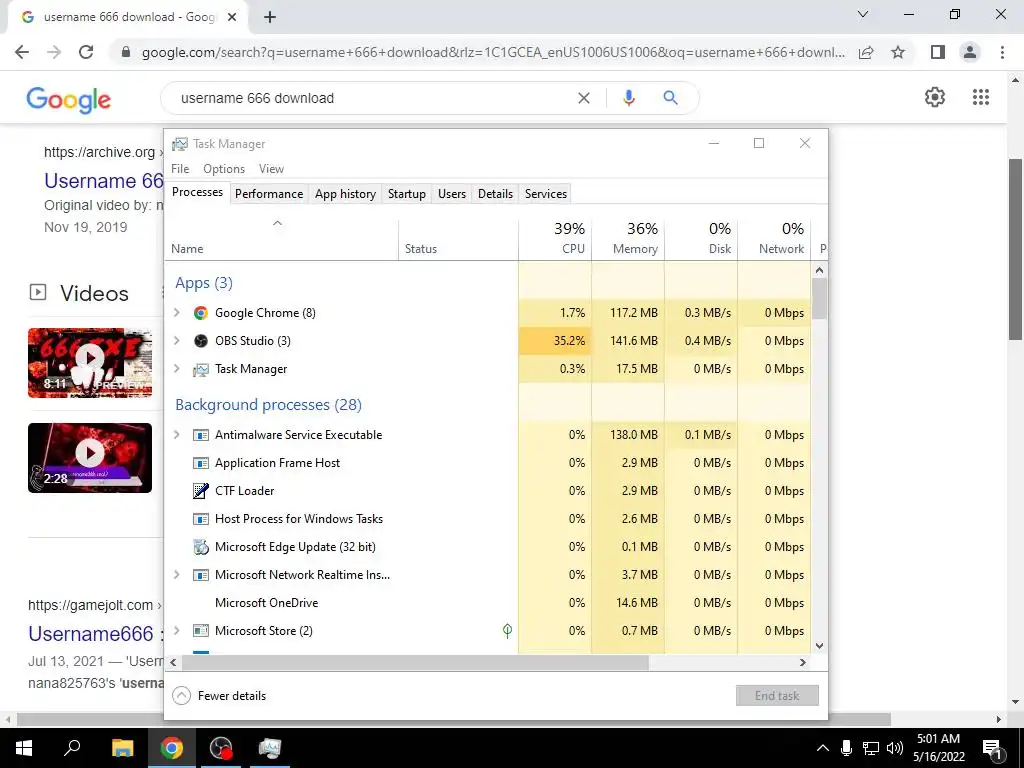Click the Chrome page vertical scrollbar
The height and width of the screenshot is (768, 1024).
(x=1016, y=249)
